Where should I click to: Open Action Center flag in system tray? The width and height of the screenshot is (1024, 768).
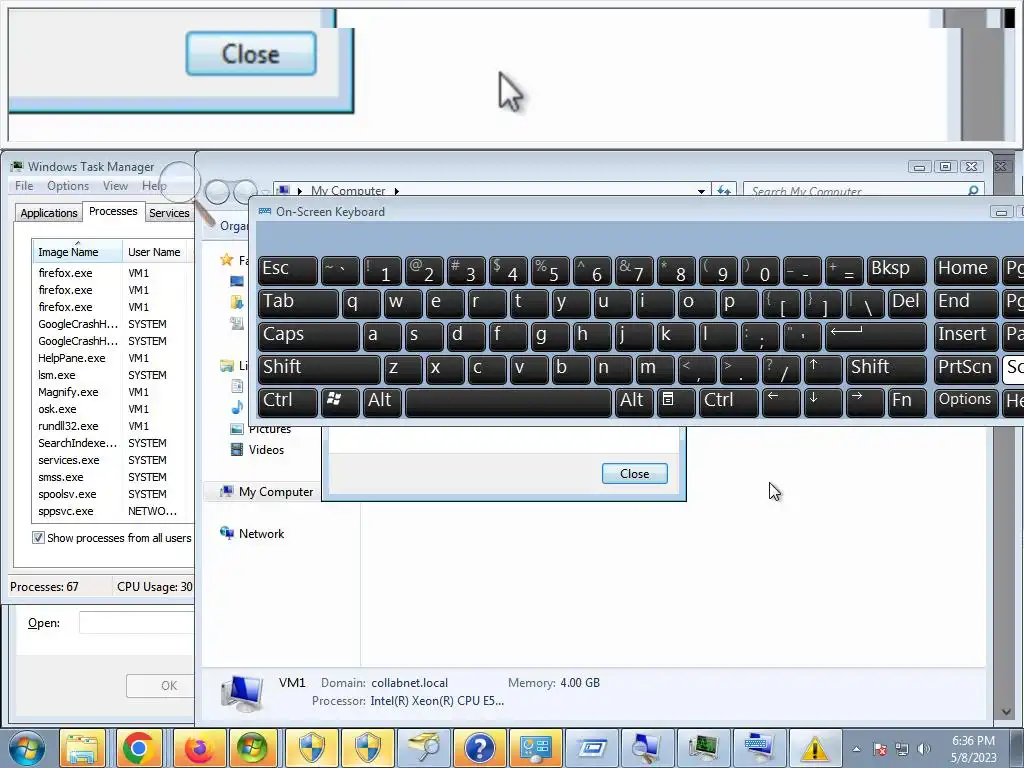(880, 748)
